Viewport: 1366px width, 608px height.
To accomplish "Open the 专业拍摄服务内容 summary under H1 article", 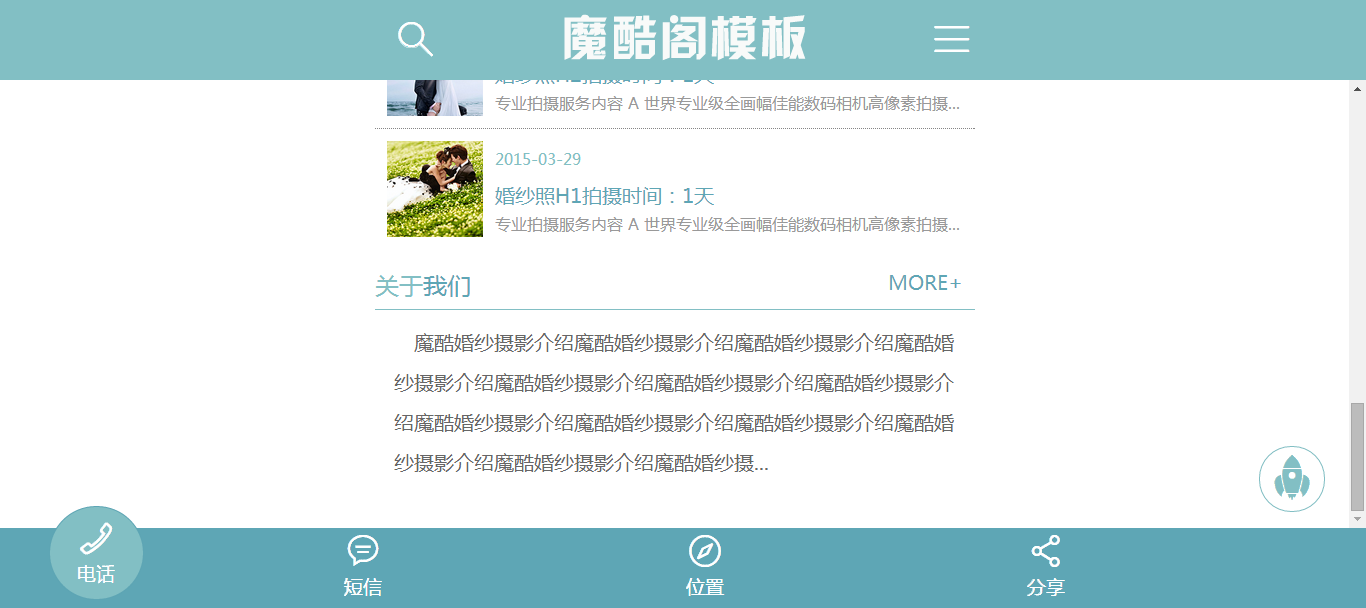I will [x=727, y=225].
